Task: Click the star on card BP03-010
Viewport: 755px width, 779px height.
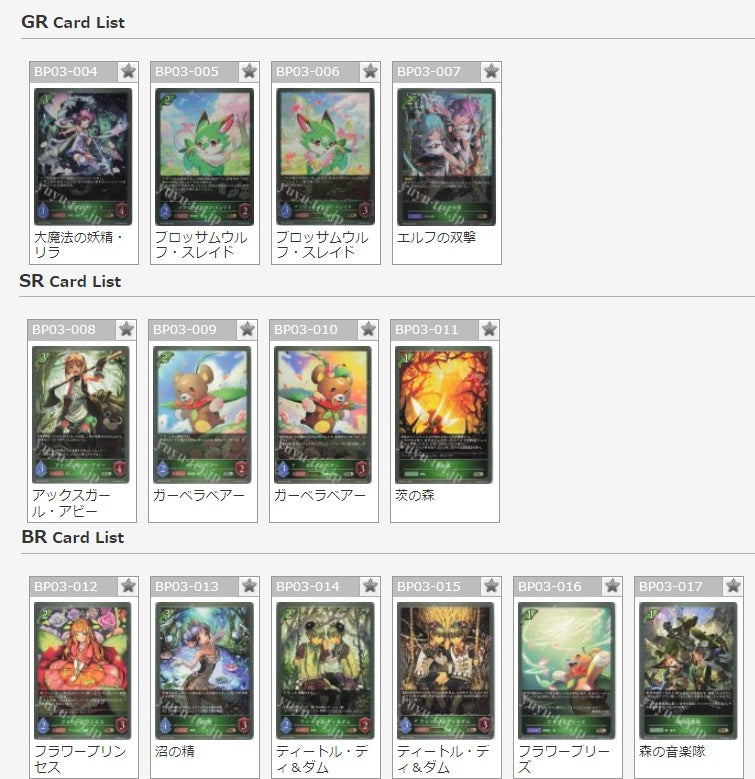Action: pyautogui.click(x=368, y=329)
